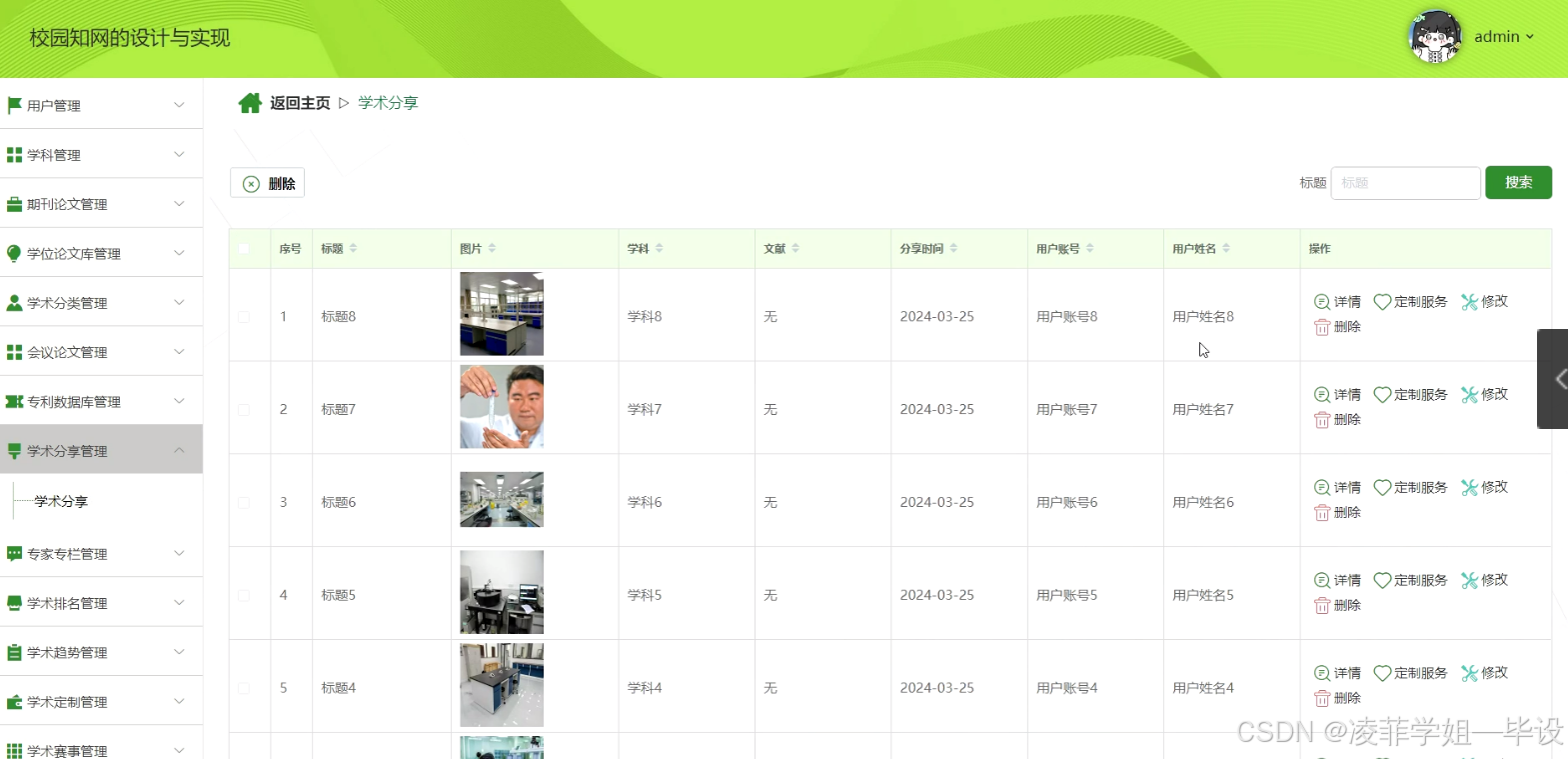Expand the 学术排名管理 chevron

[179, 603]
